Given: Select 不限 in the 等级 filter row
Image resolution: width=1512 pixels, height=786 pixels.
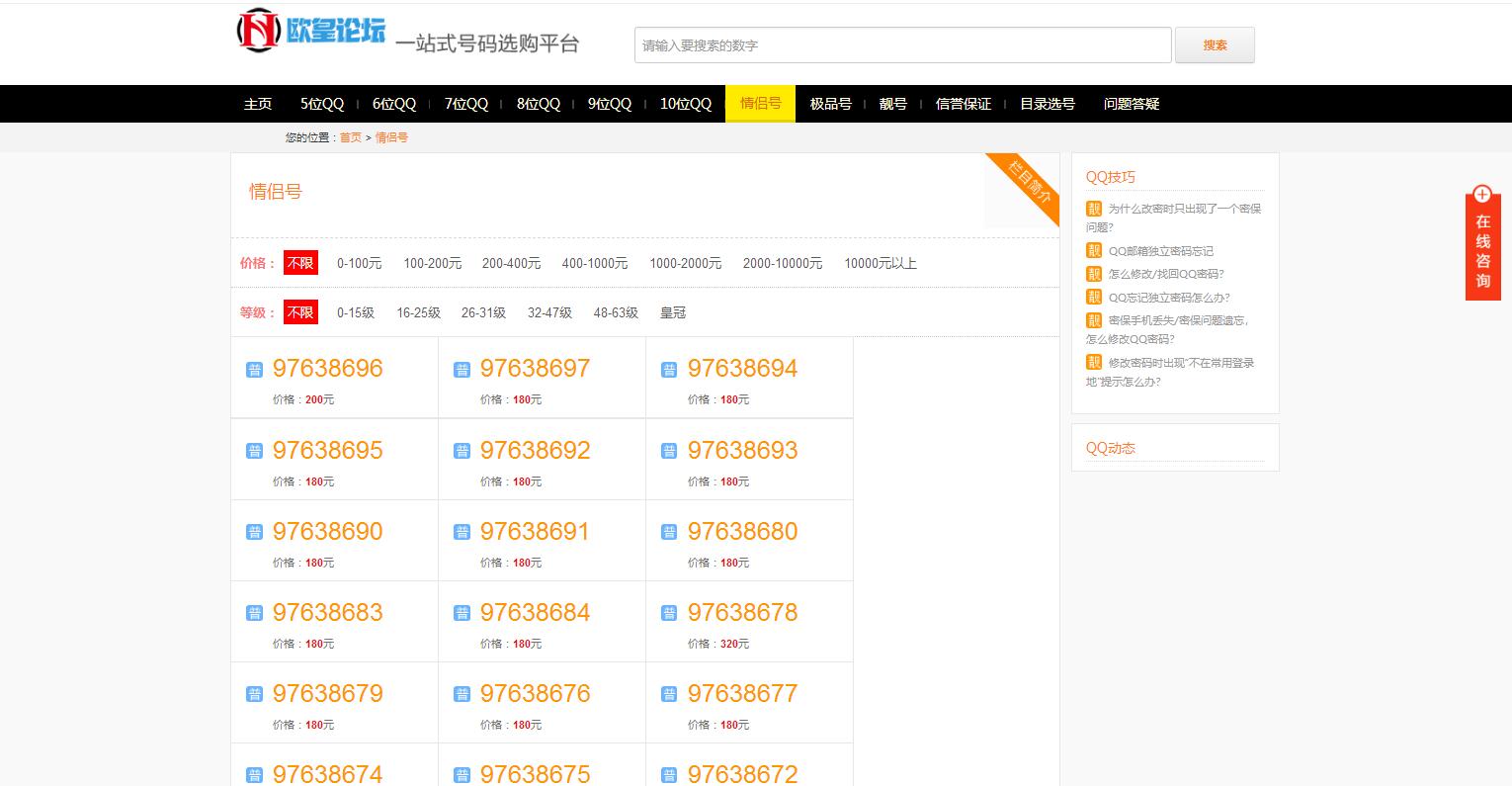Looking at the screenshot, I should [300, 311].
